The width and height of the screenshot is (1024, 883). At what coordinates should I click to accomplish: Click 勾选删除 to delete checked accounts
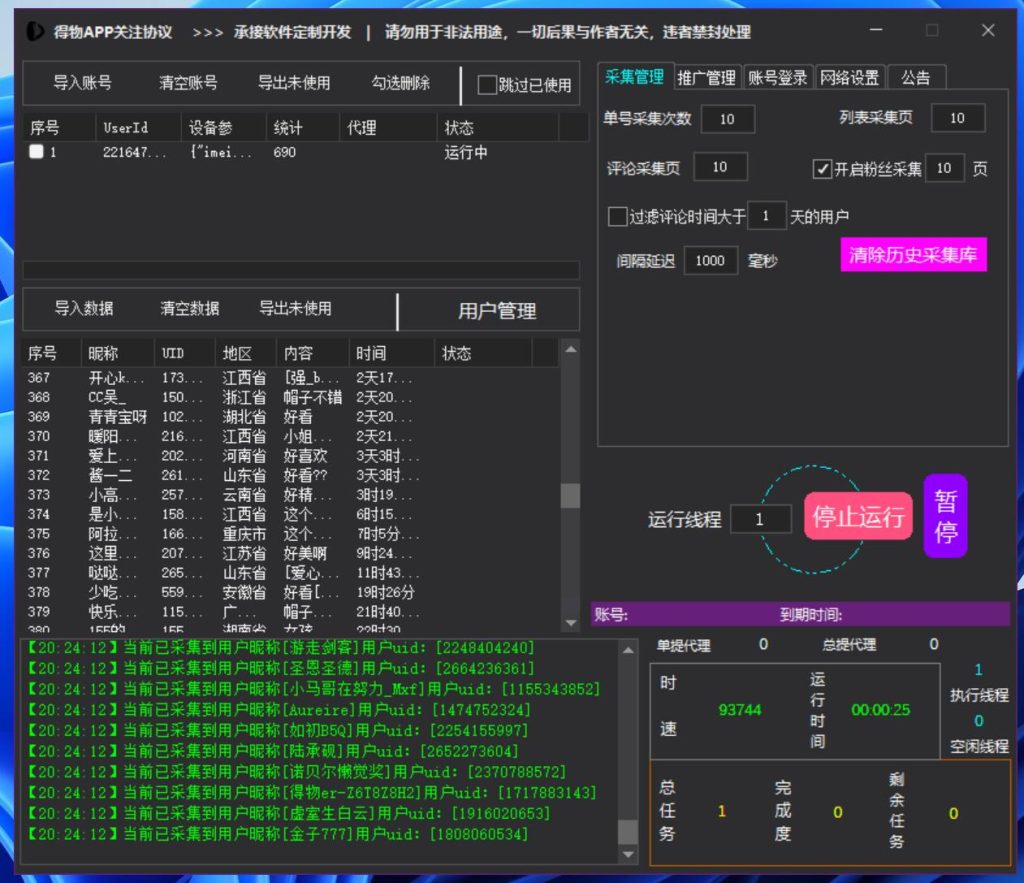pos(400,83)
